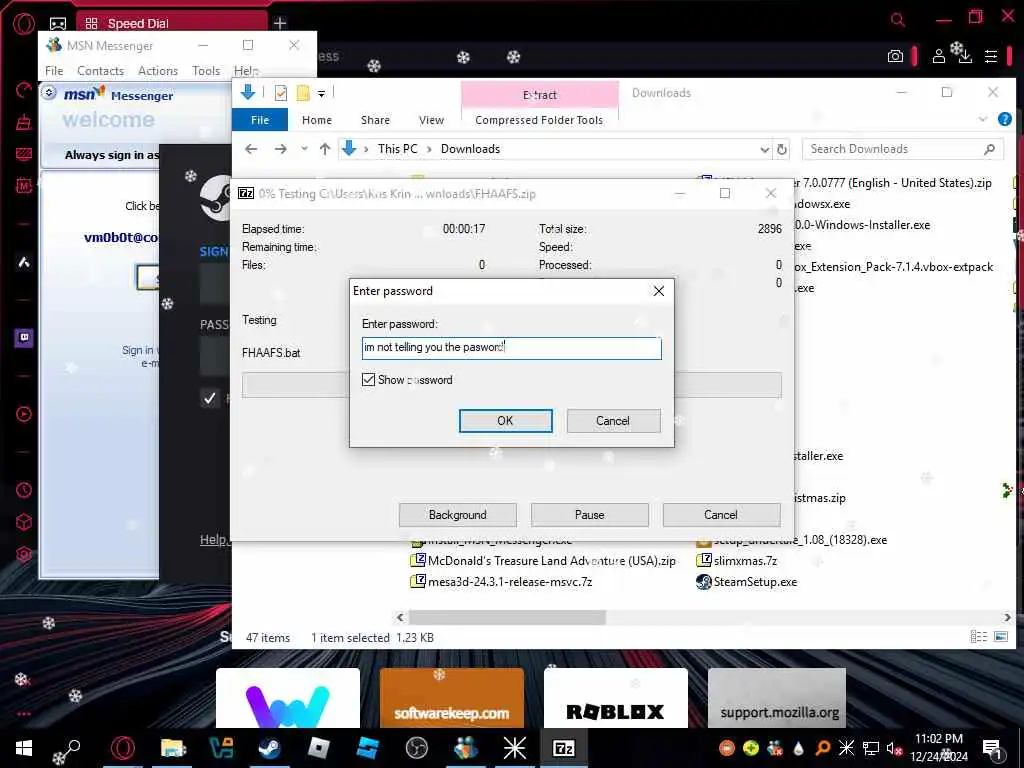
Task: Click Cancel button in 7-Zip testing window
Action: click(721, 515)
